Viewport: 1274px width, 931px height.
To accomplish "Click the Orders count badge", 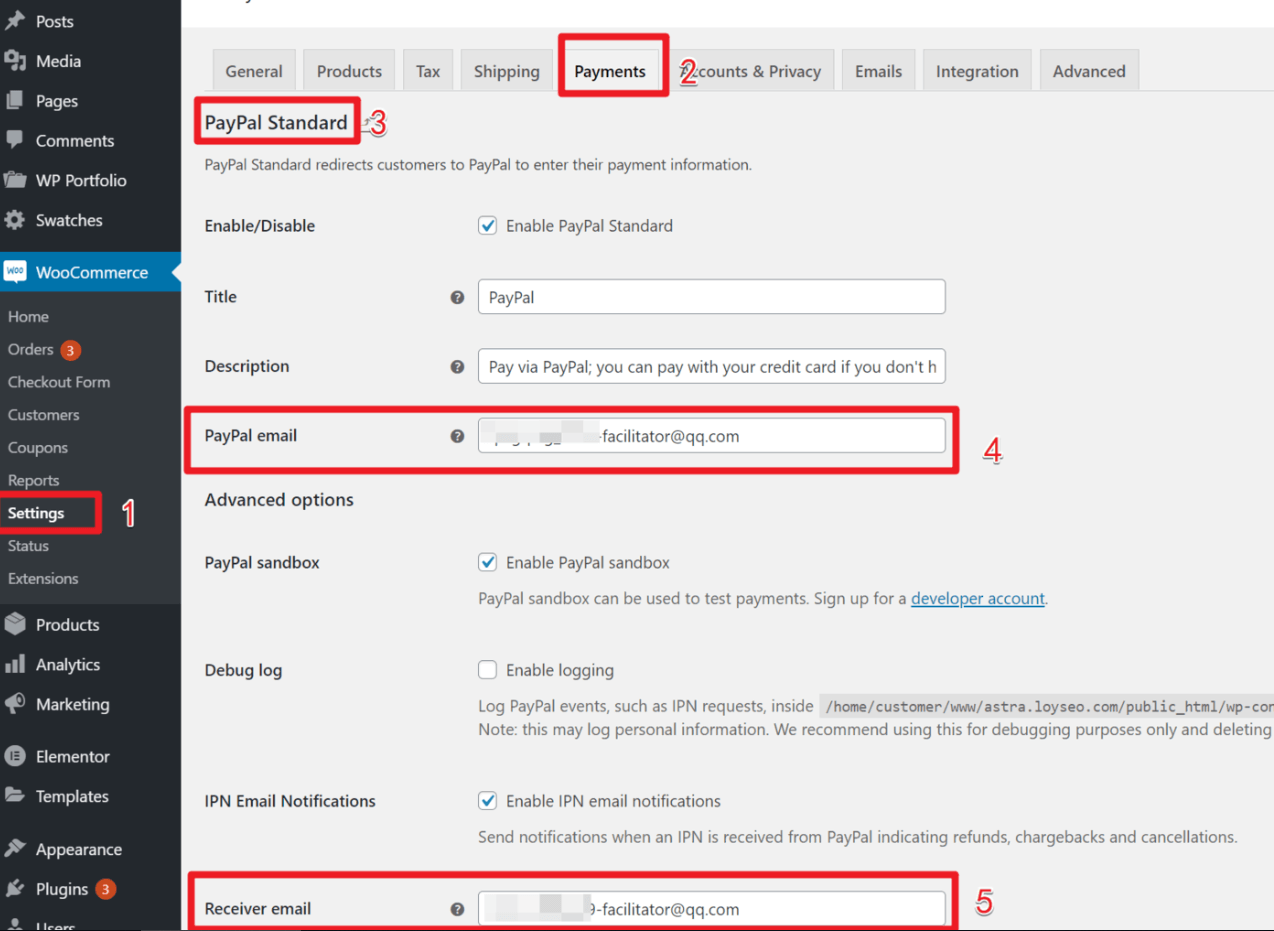I will click(70, 350).
